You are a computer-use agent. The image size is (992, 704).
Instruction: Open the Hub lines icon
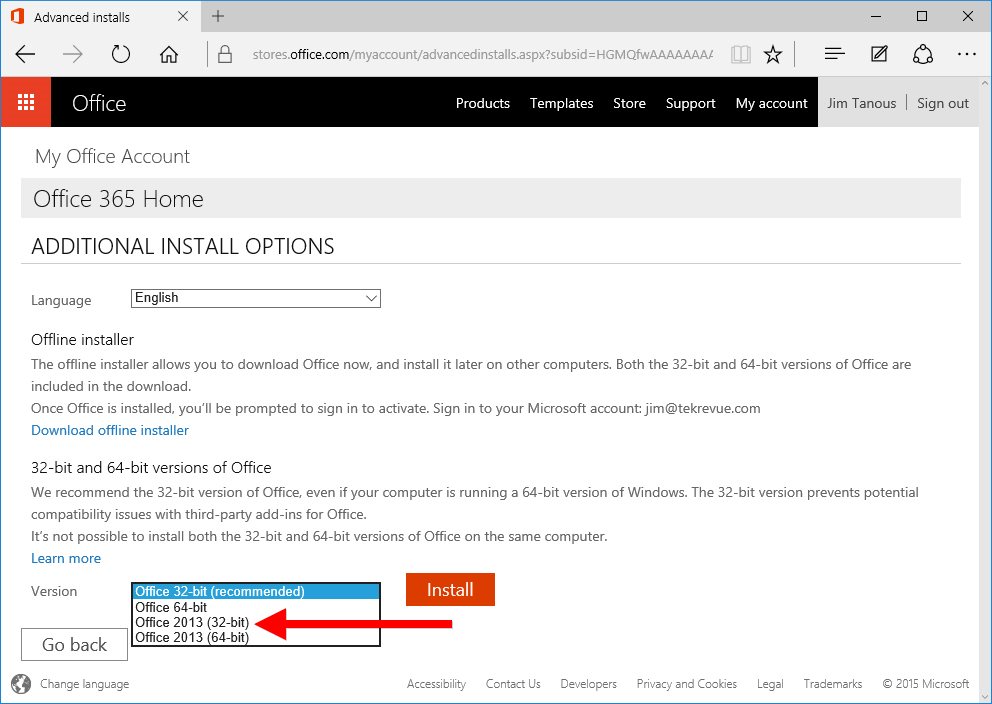834,54
